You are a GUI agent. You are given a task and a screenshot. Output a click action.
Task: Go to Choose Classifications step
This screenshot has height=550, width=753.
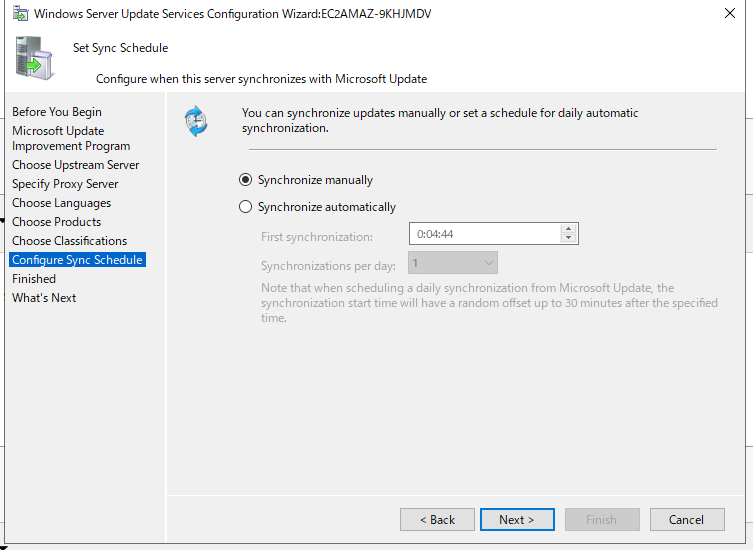click(x=69, y=241)
